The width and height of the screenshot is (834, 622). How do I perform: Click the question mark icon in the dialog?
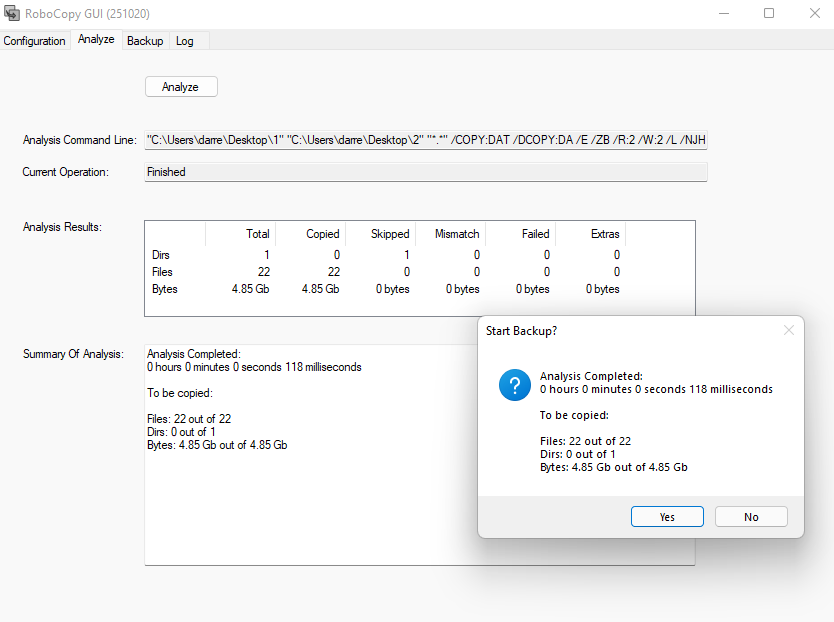click(514, 385)
